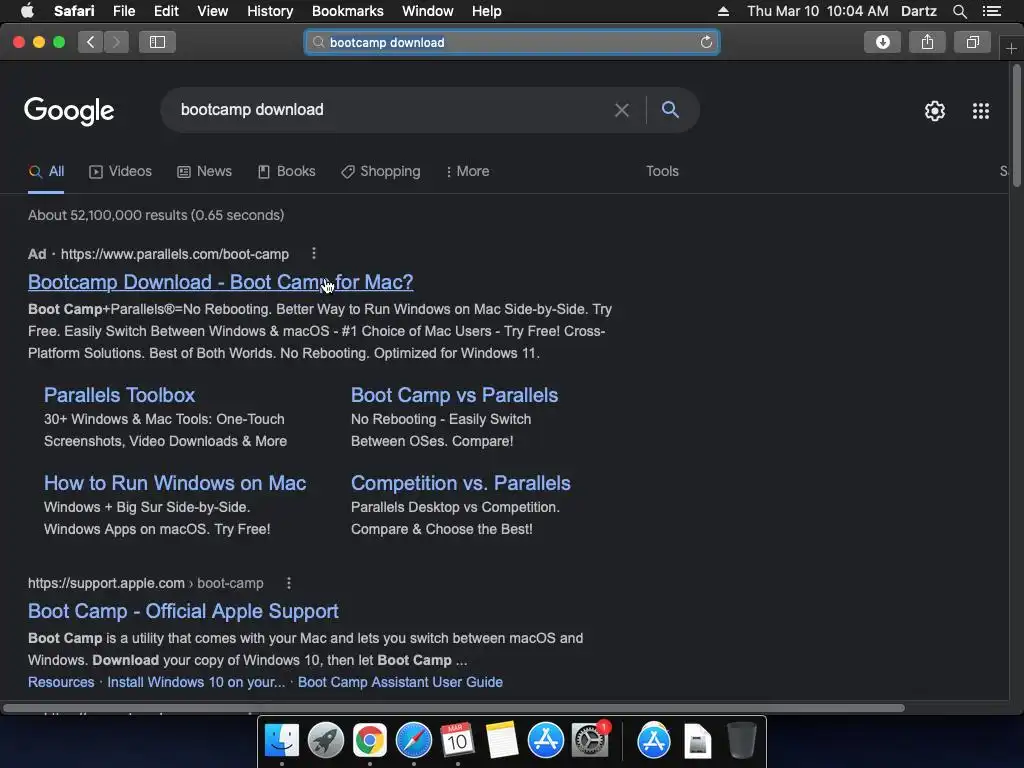This screenshot has width=1024, height=768.
Task: Open Competition vs. Parallels link
Action: click(461, 483)
